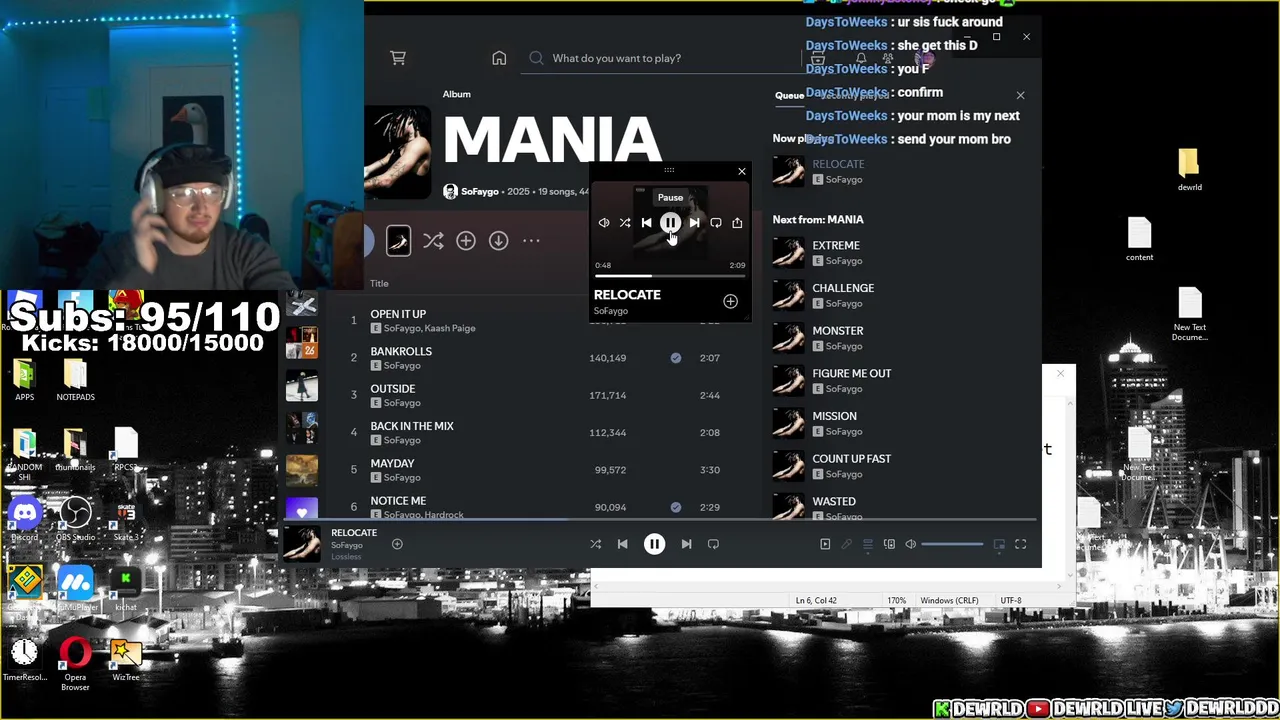Select the Opera Browser shortcut
The width and height of the screenshot is (1280, 720).
pyautogui.click(x=75, y=663)
